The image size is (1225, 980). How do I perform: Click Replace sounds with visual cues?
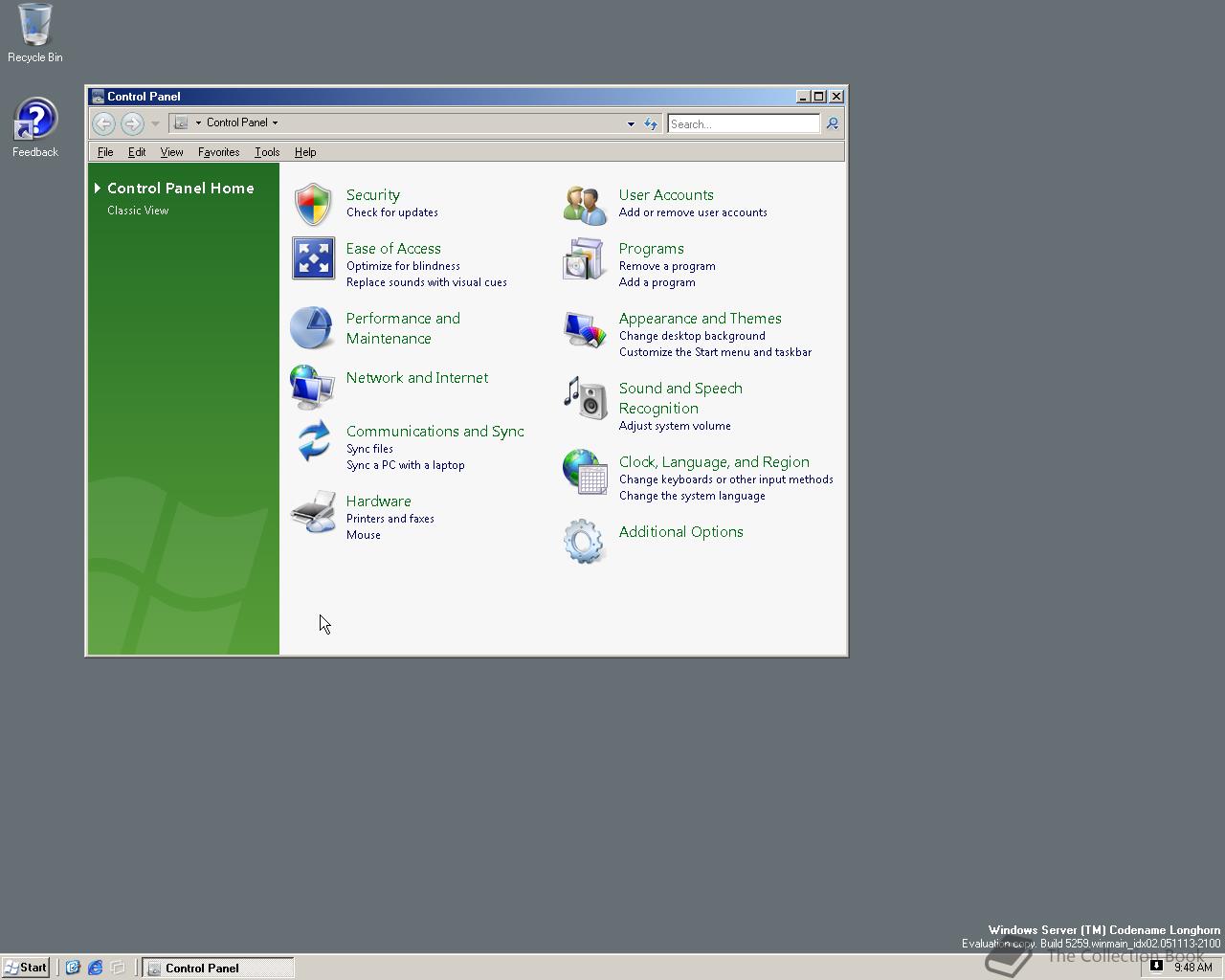pyautogui.click(x=427, y=282)
